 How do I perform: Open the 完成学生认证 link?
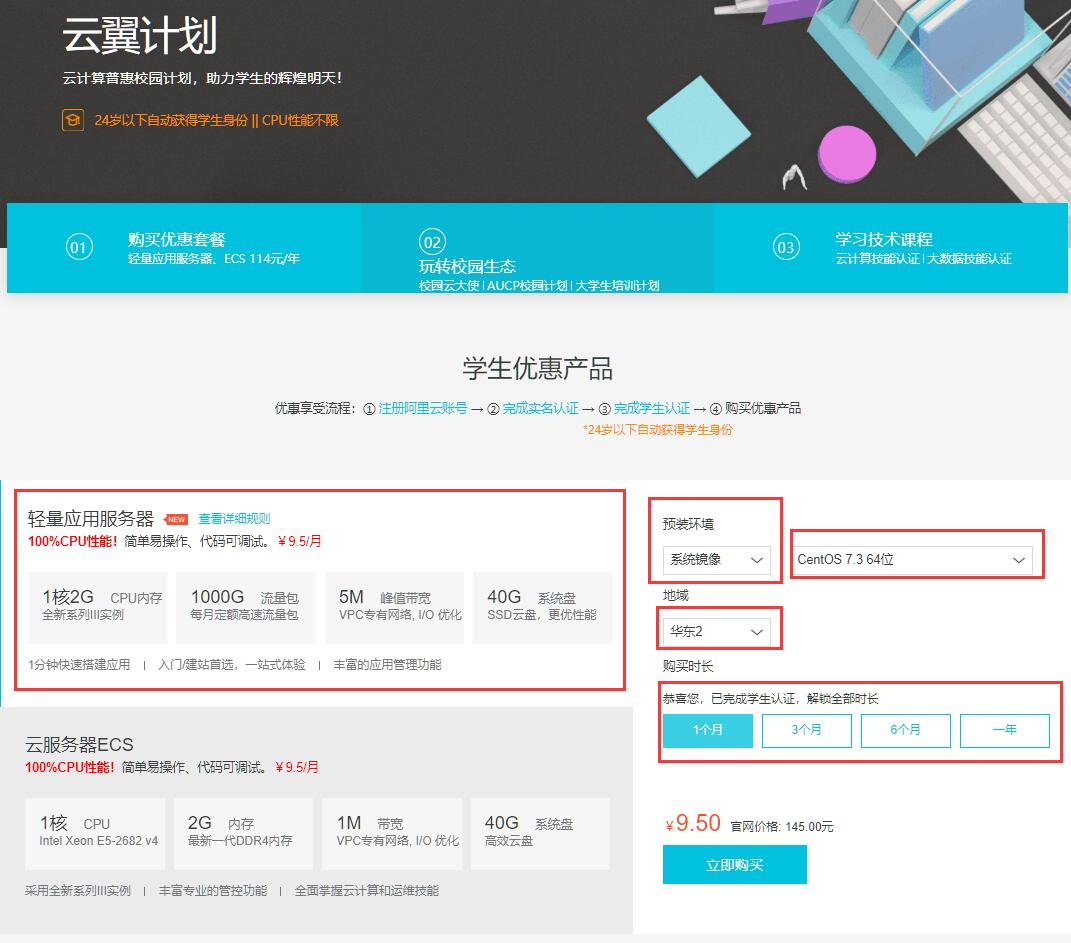652,408
